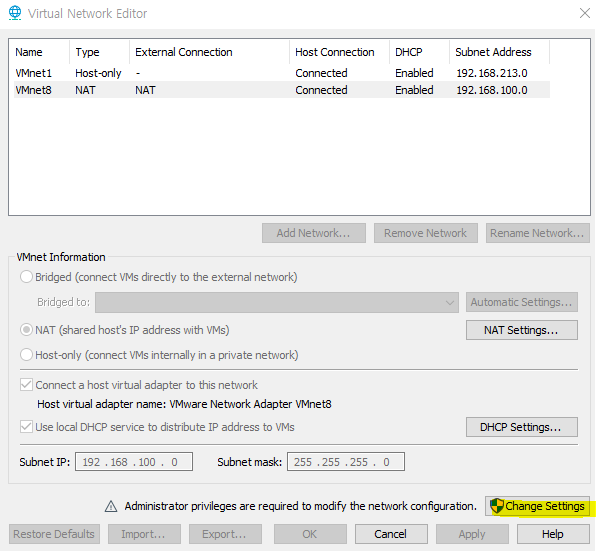Screen dimensions: 596x551
Task: Click the Automatic Settings button
Action: coord(522,302)
